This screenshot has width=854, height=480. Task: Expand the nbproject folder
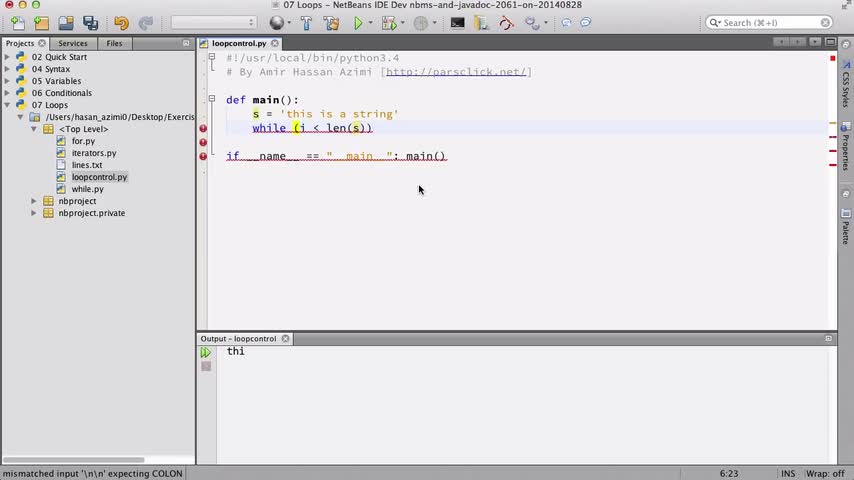(34, 200)
